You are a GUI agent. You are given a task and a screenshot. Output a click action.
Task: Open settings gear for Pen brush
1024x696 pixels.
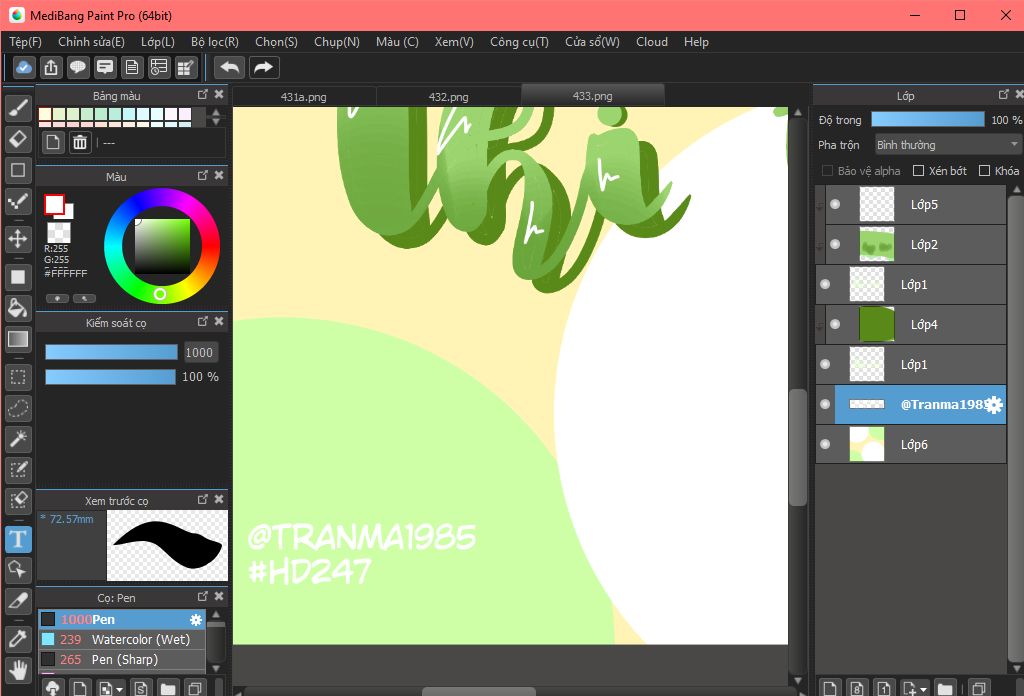[x=196, y=620]
